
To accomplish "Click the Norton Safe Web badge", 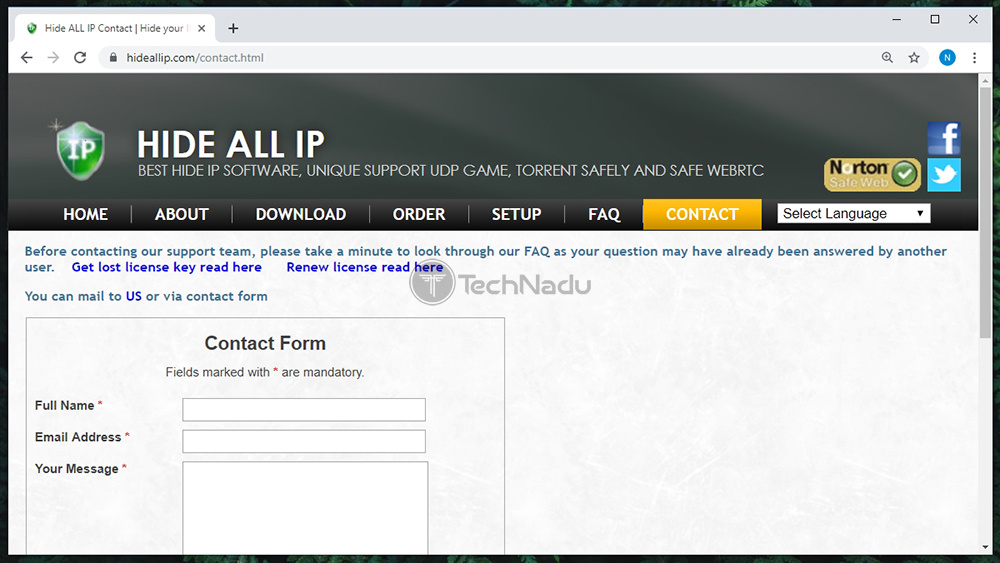I will (x=872, y=175).
